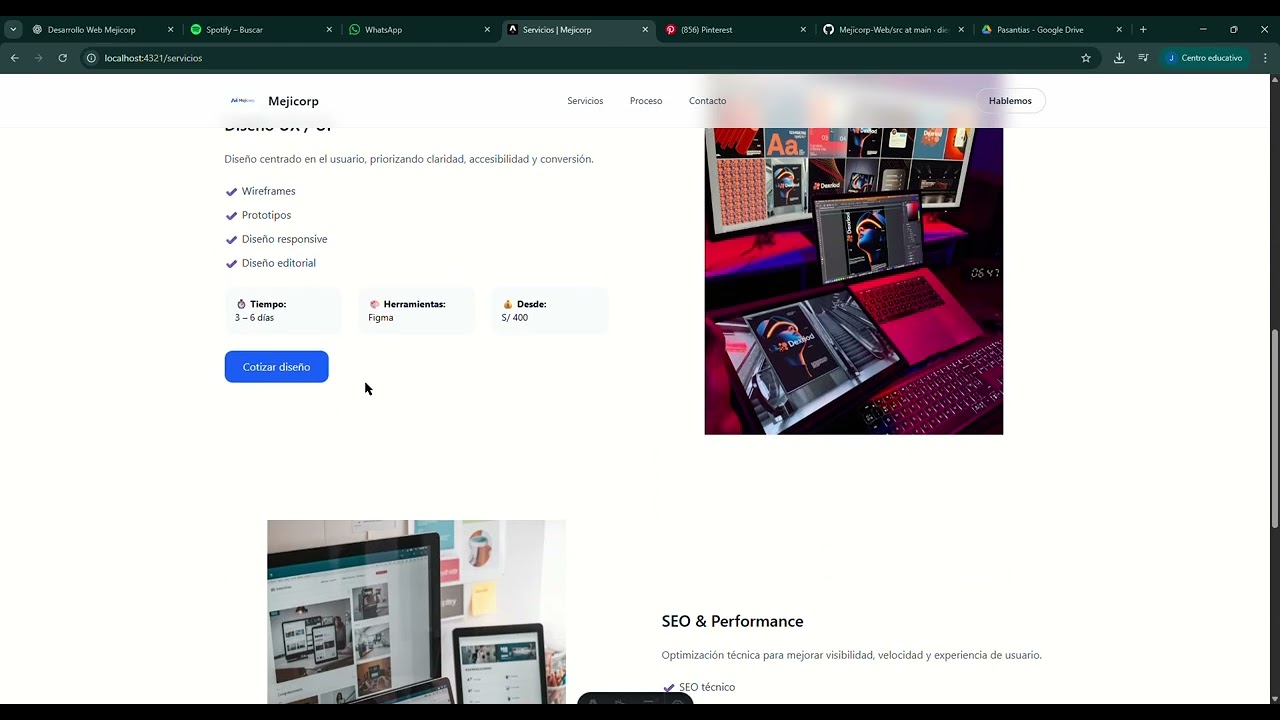Click the Prototipos list item text
Screen dimensions: 1280x720
point(266,215)
